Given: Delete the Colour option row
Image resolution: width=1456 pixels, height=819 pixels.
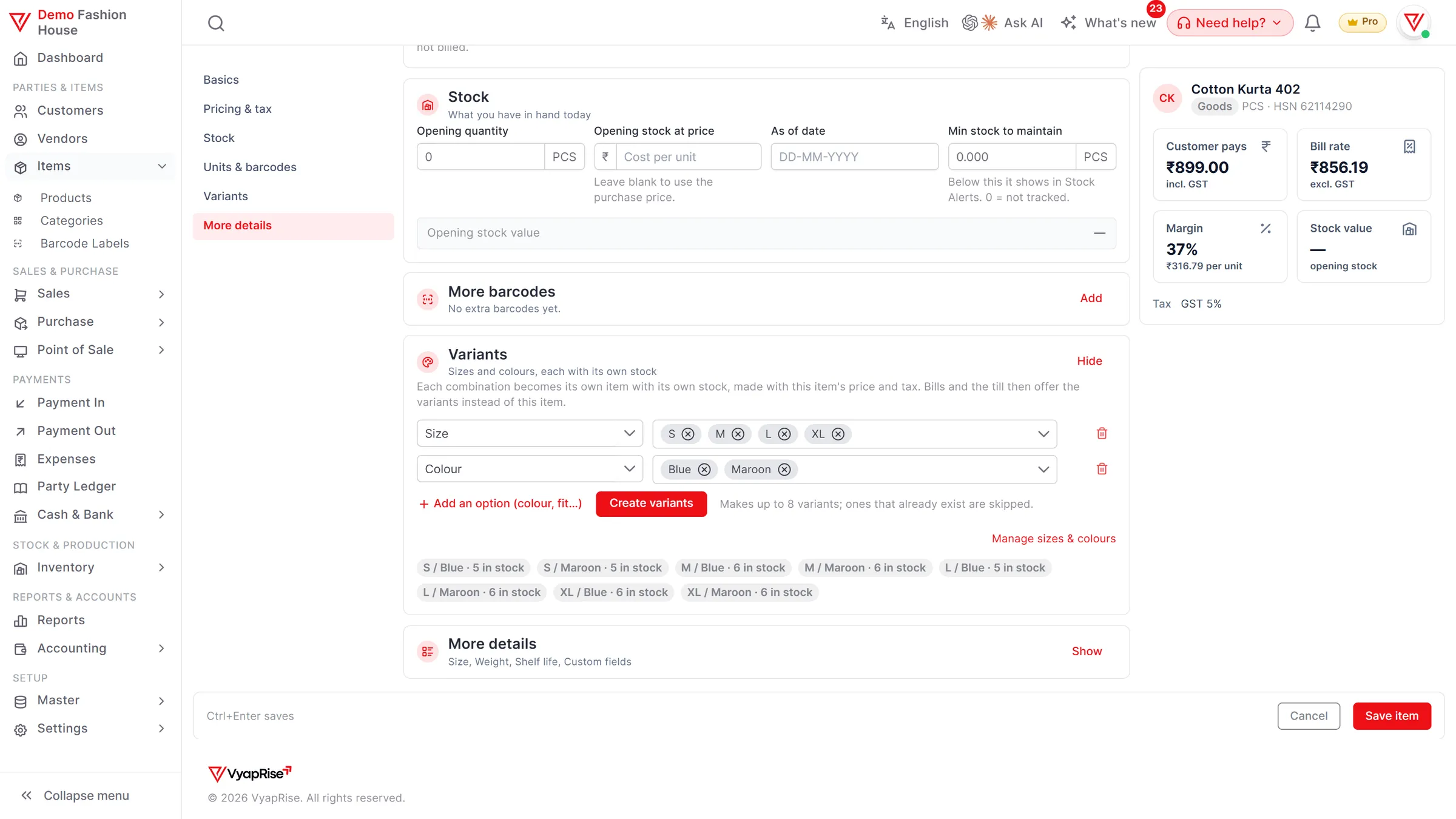Looking at the screenshot, I should [x=1102, y=468].
